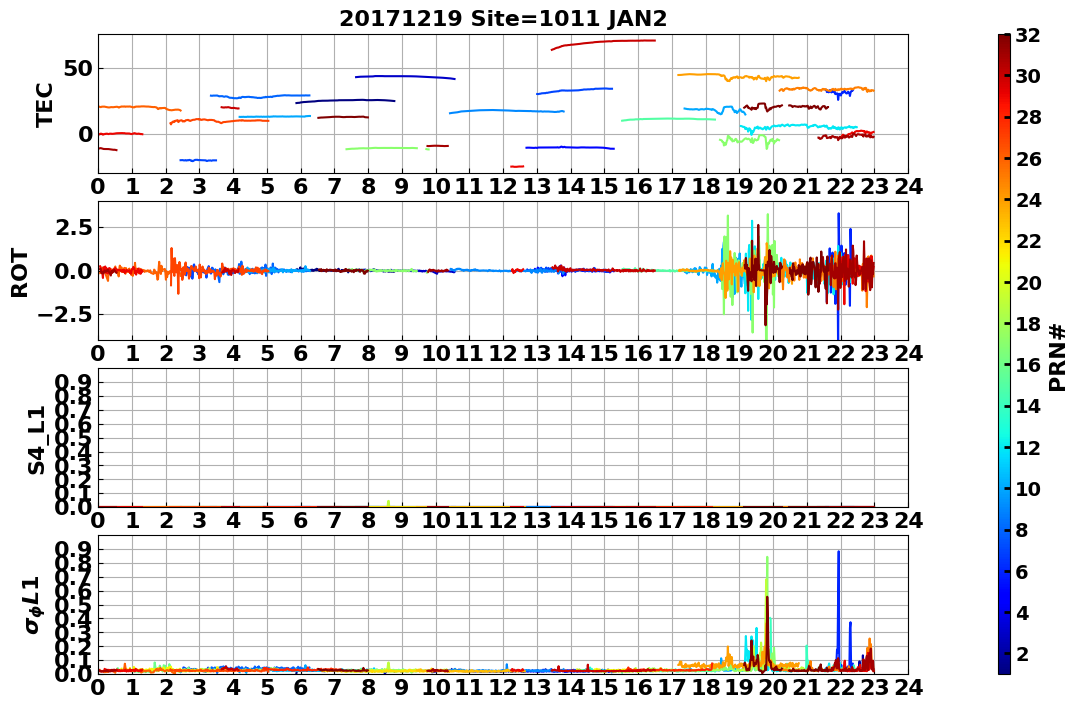Image resolution: width=1077 pixels, height=709 pixels.
Task: Click colorbar tick value 32
Action: (x=1028, y=35)
